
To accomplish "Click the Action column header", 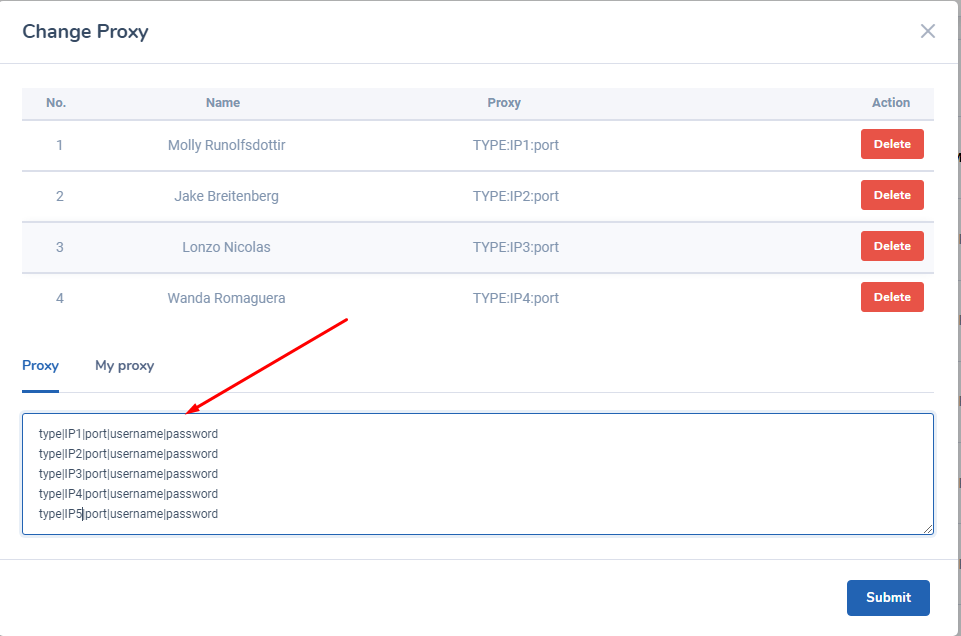I will click(x=890, y=102).
